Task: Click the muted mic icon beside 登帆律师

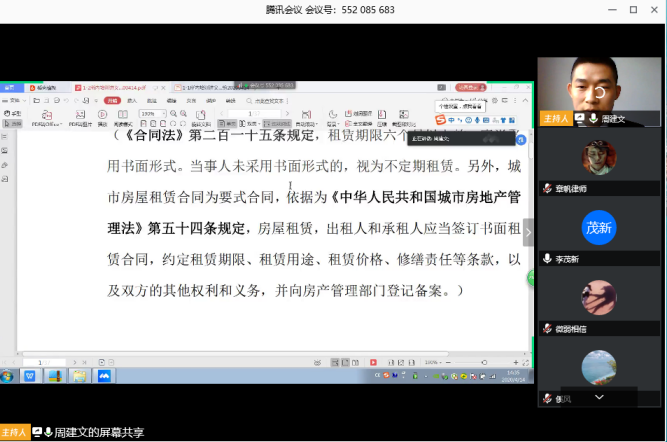Action: click(x=547, y=188)
